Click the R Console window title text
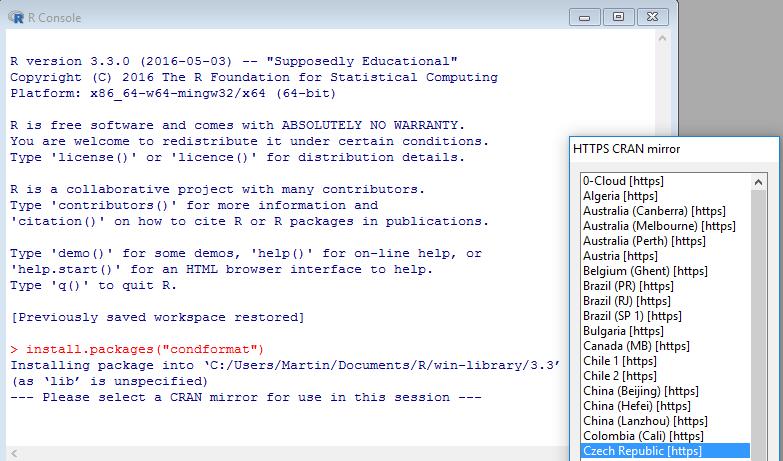The height and width of the screenshot is (461, 783). point(54,17)
